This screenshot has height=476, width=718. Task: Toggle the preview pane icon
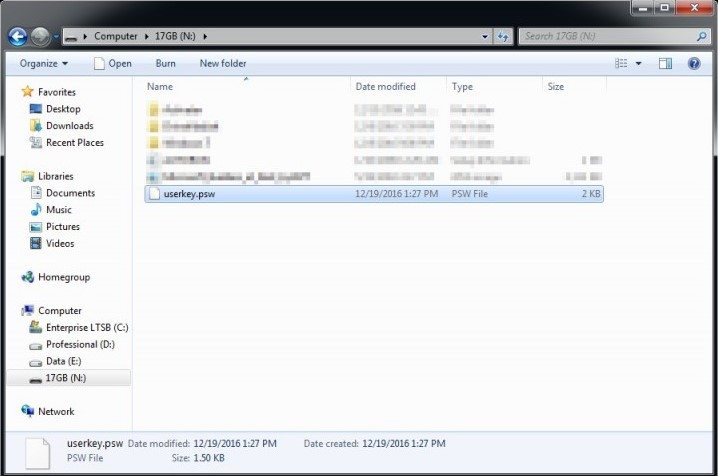pyautogui.click(x=665, y=63)
